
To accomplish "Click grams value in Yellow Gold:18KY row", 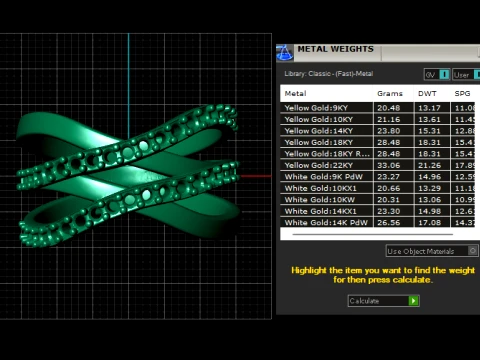I will point(388,142).
